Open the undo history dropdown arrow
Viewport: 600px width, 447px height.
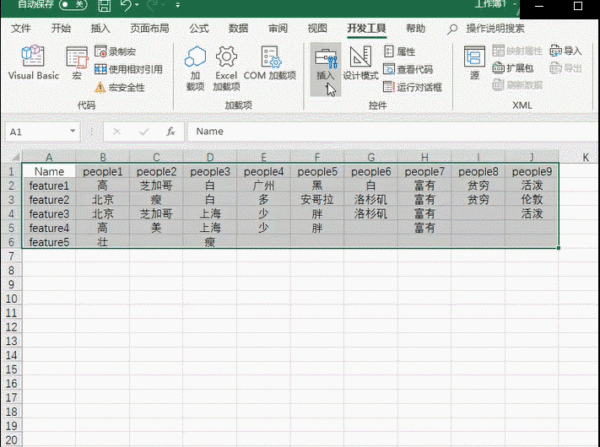pos(137,5)
